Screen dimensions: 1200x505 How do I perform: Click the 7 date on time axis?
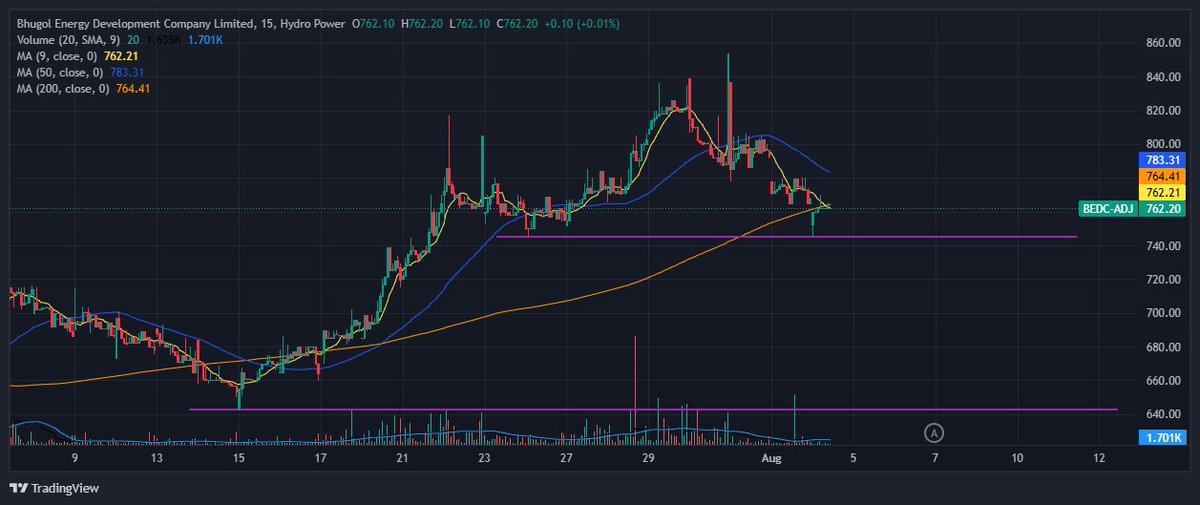(x=935, y=457)
